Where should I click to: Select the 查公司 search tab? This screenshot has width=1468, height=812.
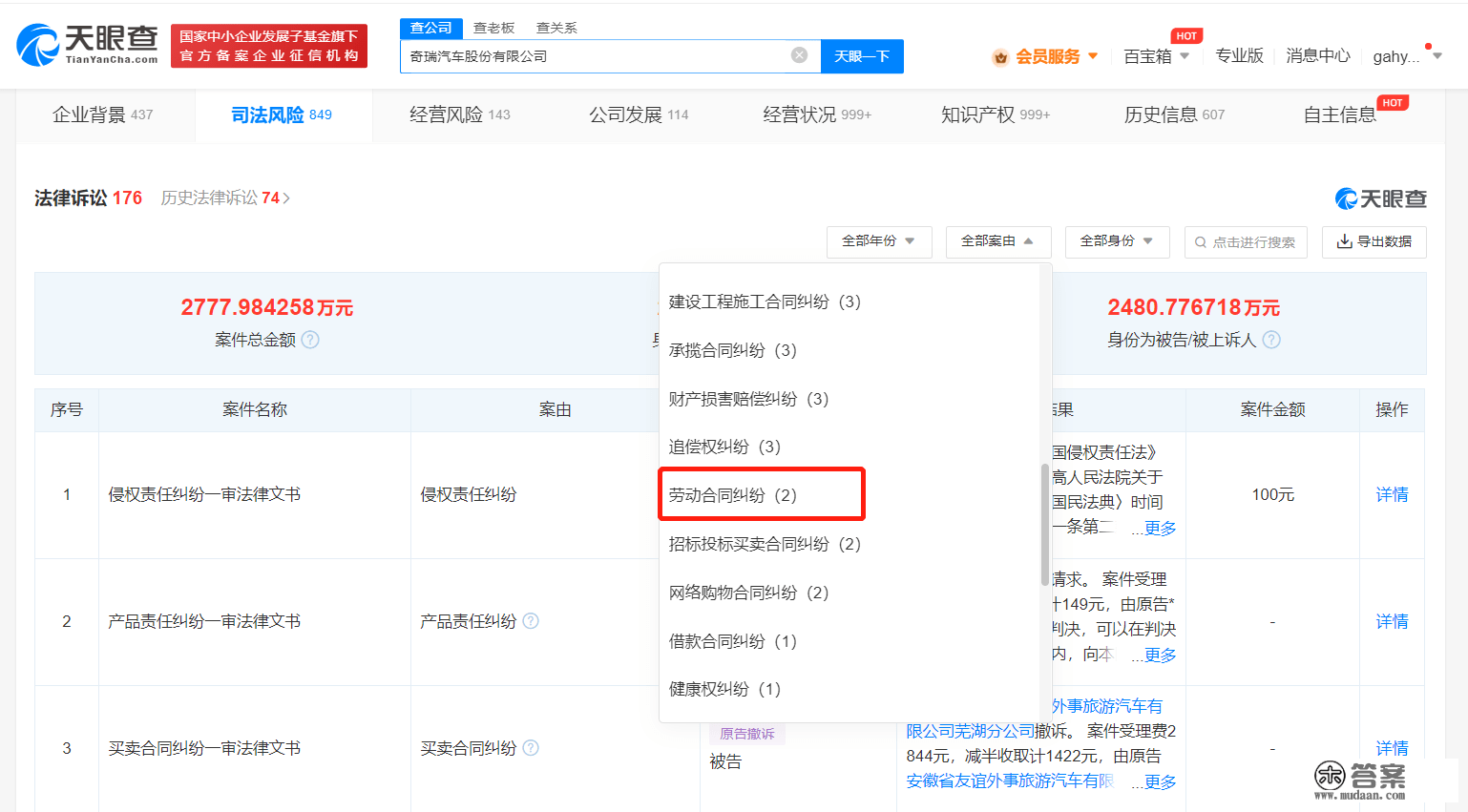tap(431, 28)
